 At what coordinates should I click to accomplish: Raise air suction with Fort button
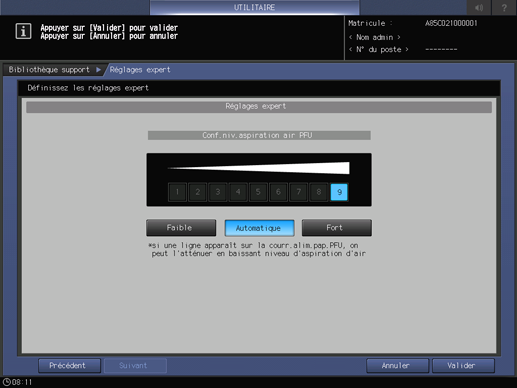coord(337,228)
